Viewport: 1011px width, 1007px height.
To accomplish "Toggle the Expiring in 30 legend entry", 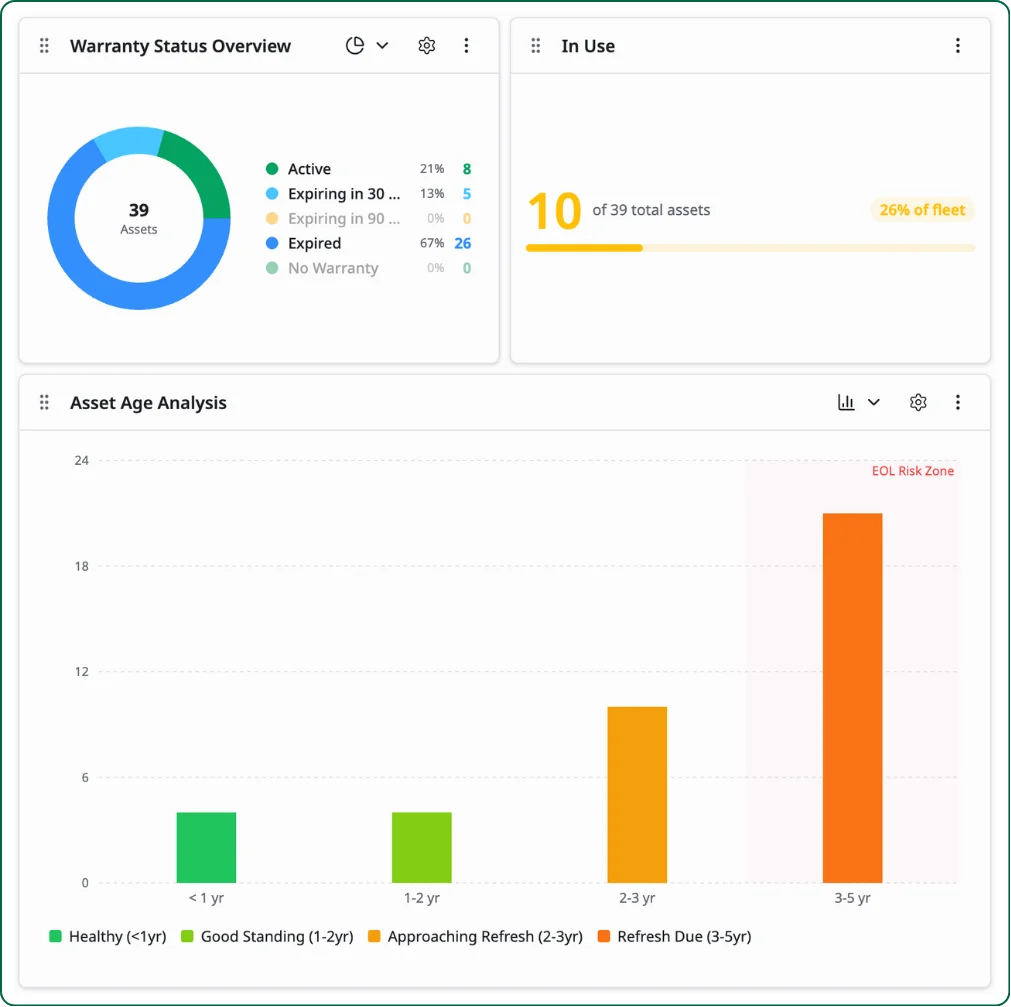I will [x=368, y=193].
